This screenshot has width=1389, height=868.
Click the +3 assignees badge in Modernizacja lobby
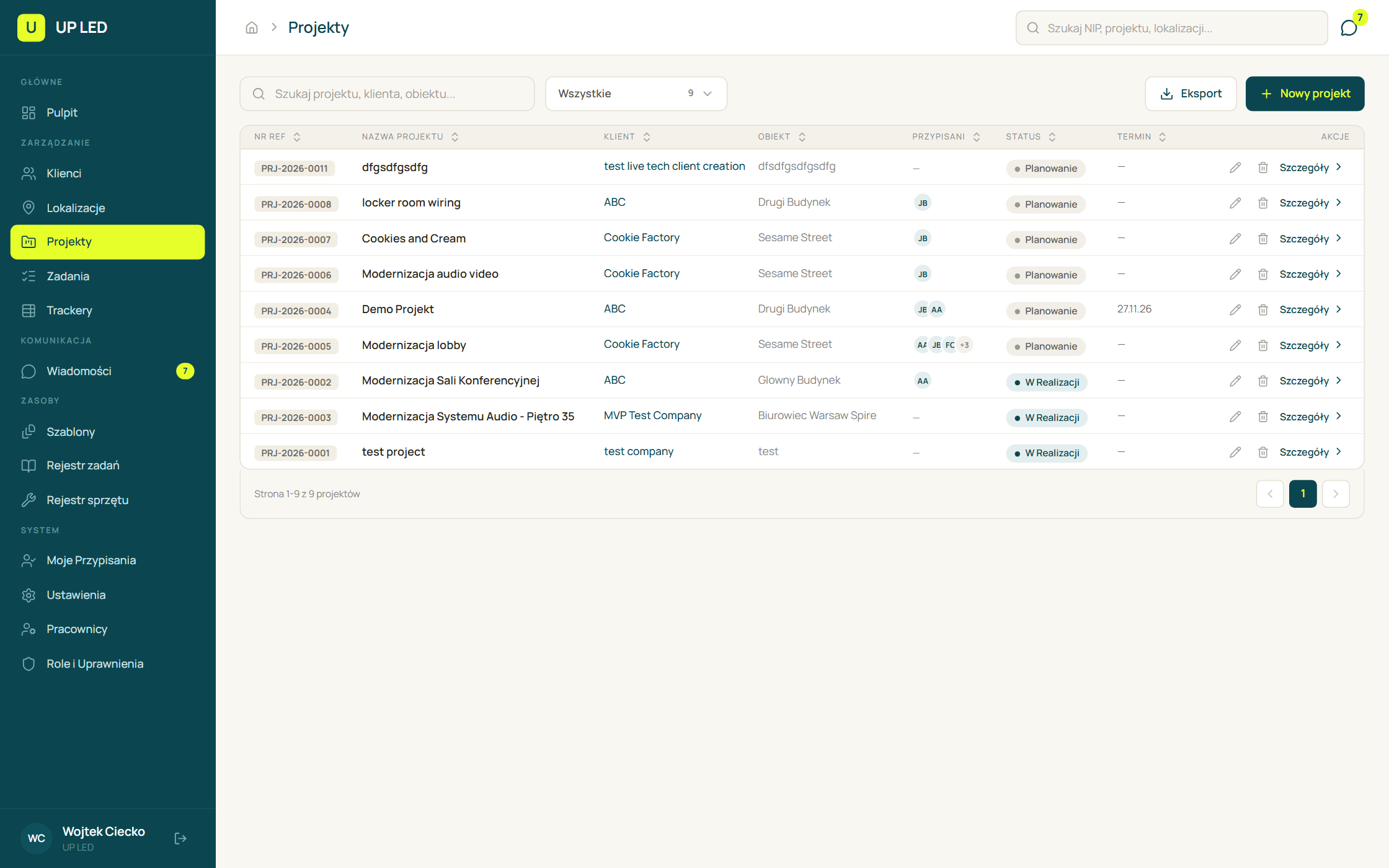coord(964,345)
